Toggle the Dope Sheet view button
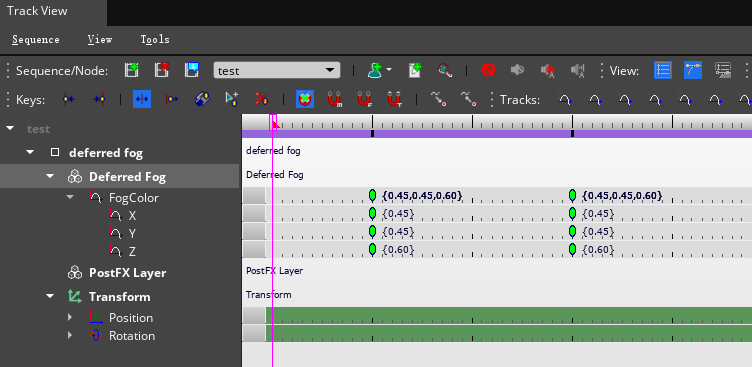 point(663,71)
